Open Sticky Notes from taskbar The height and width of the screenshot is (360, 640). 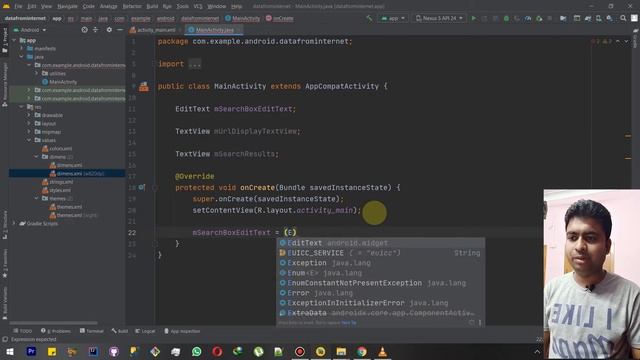52,351
